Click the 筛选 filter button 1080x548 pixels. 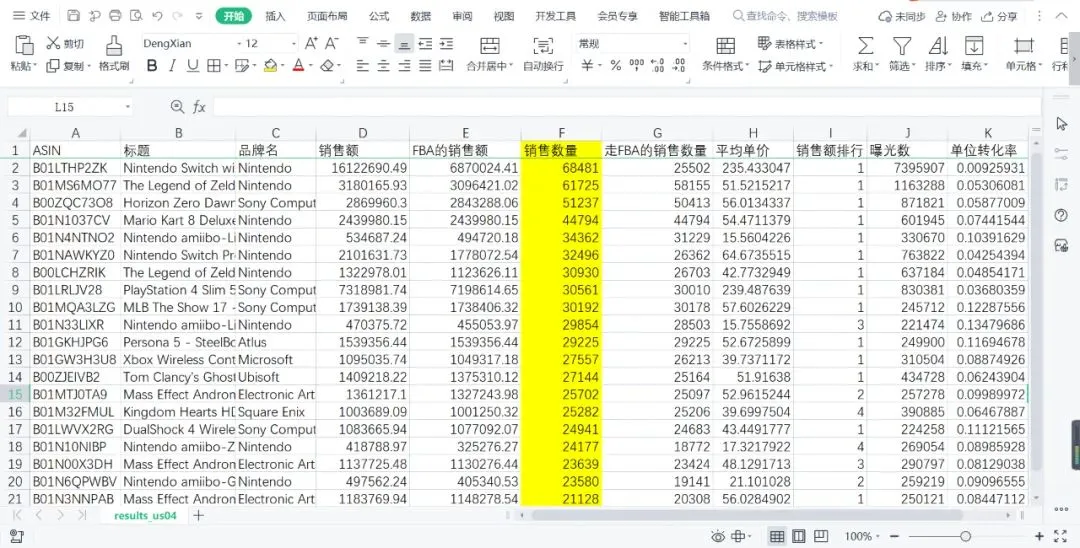point(902,54)
